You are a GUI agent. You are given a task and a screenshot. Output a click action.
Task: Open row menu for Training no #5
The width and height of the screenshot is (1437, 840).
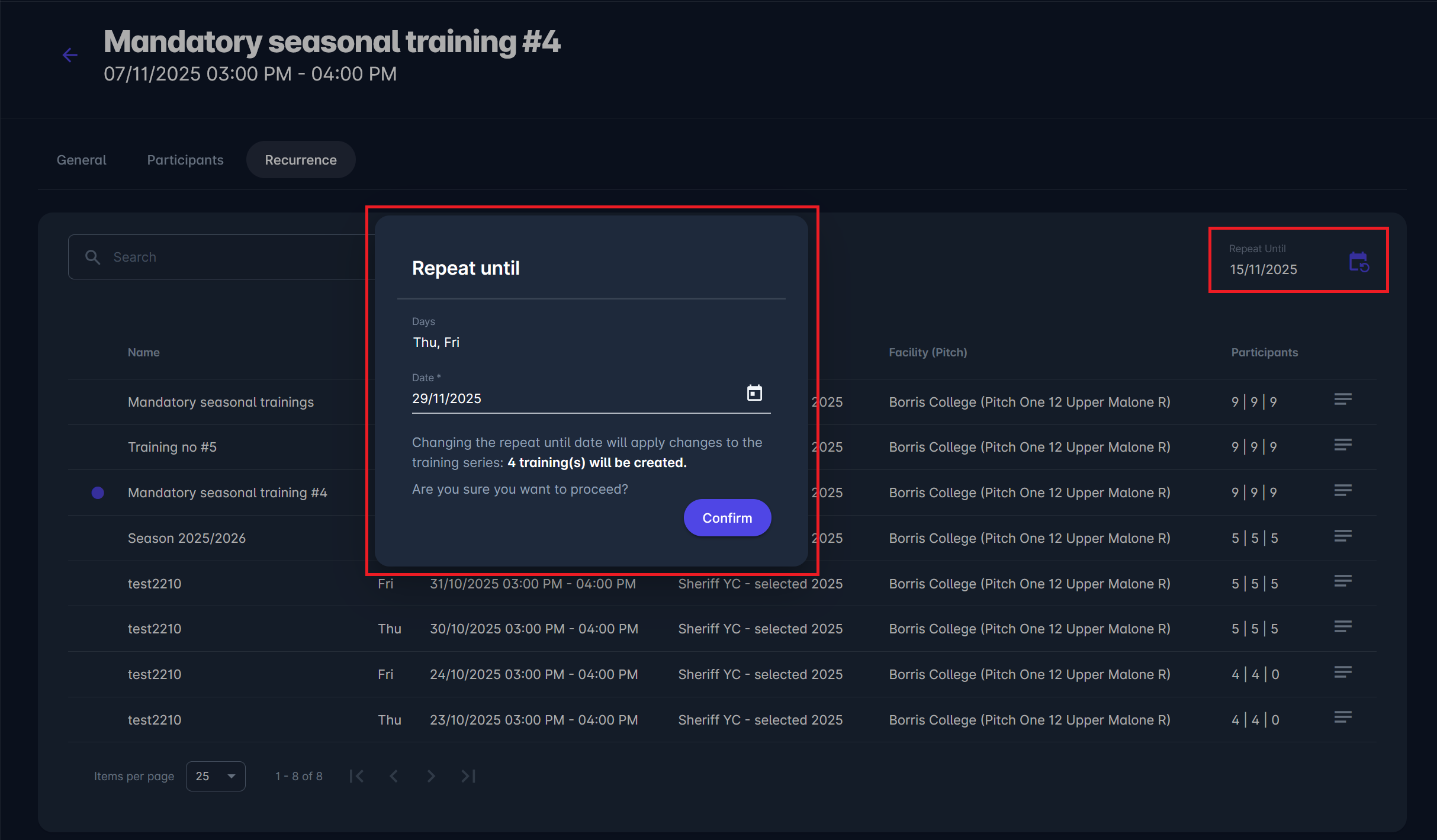(1342, 445)
